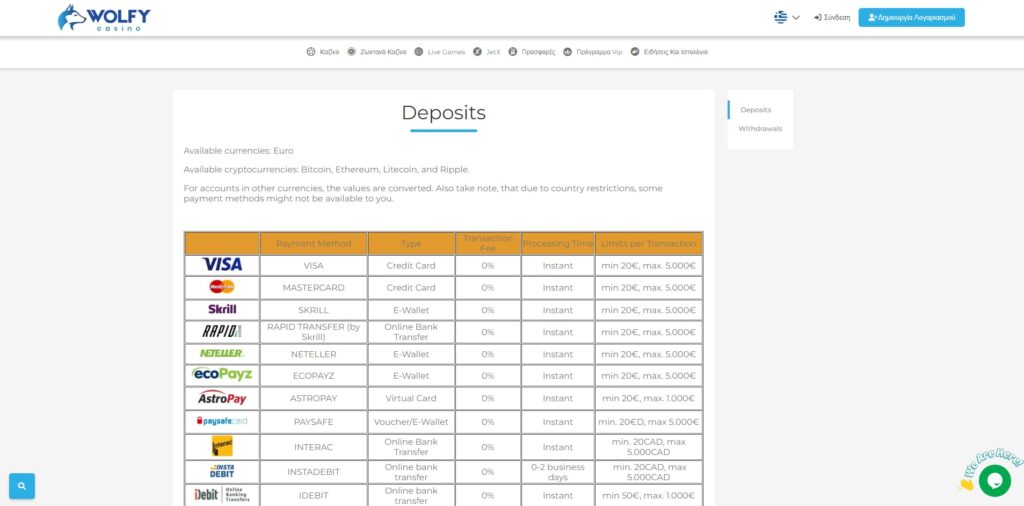Click the MasterCard logo in the table
Viewport: 1024px width, 506px height.
[x=222, y=287]
